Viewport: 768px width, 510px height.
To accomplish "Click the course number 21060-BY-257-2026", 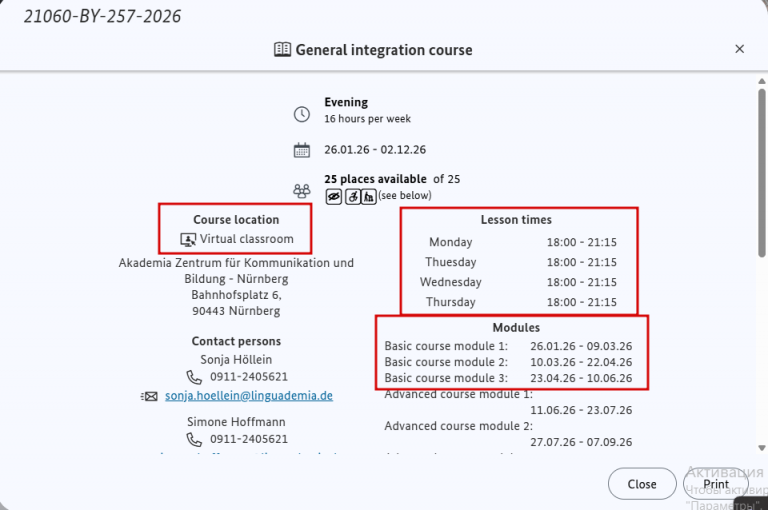I will tap(103, 17).
